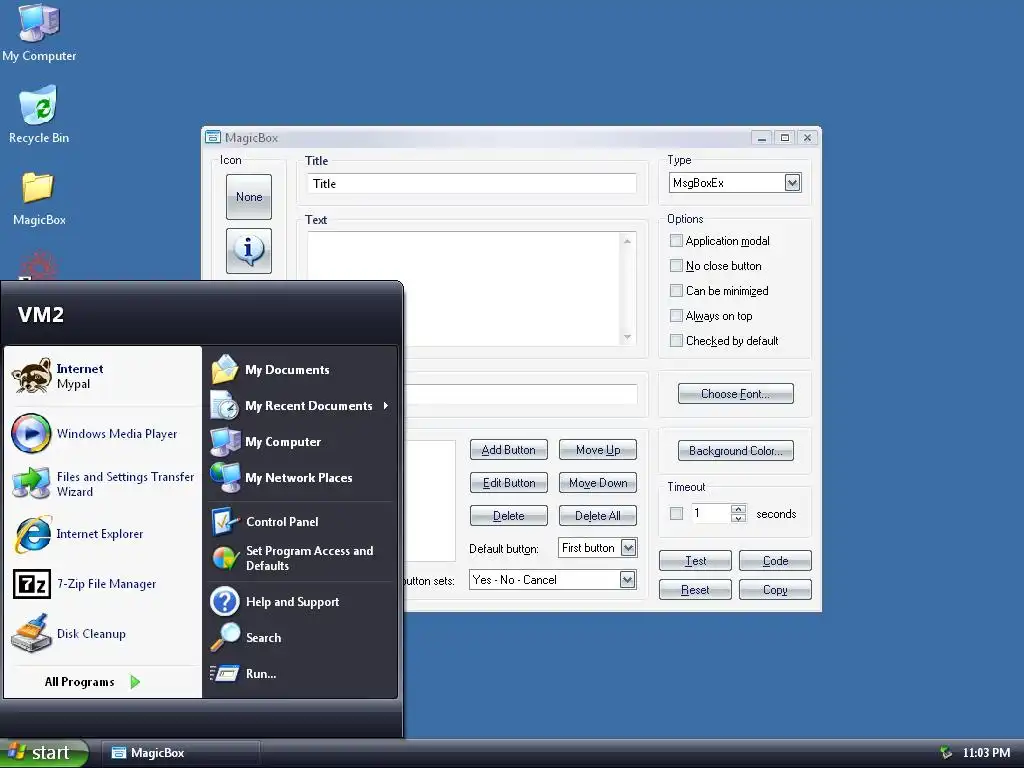
Task: Start Files and Settings Transfer Wizard
Action: [103, 484]
